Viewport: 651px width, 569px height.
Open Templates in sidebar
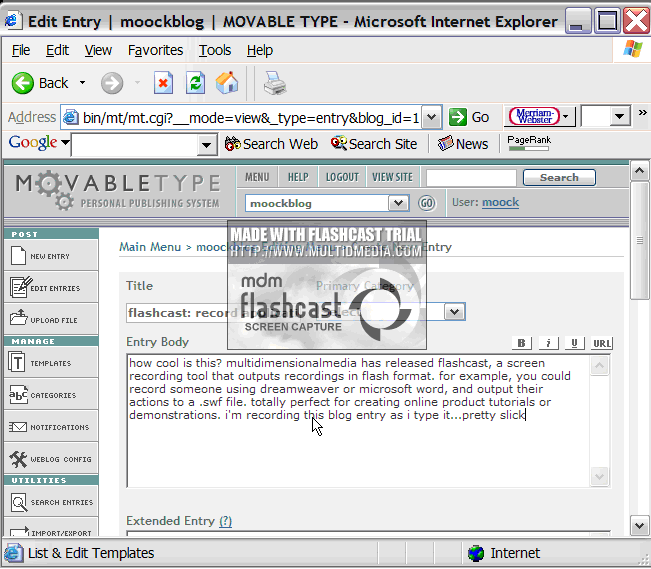pos(51,363)
